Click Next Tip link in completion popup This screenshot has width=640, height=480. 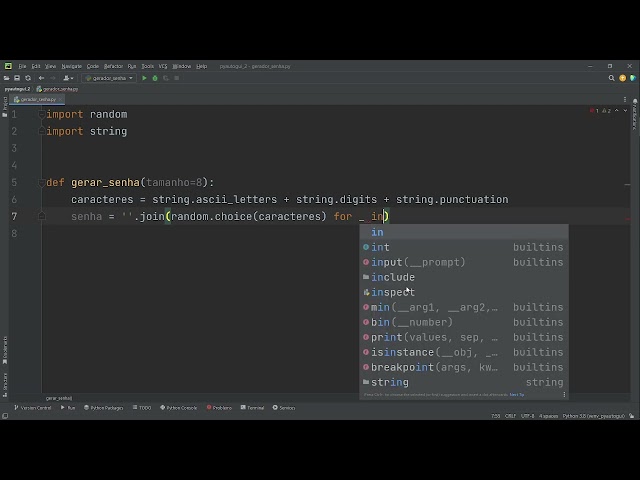click(517, 395)
